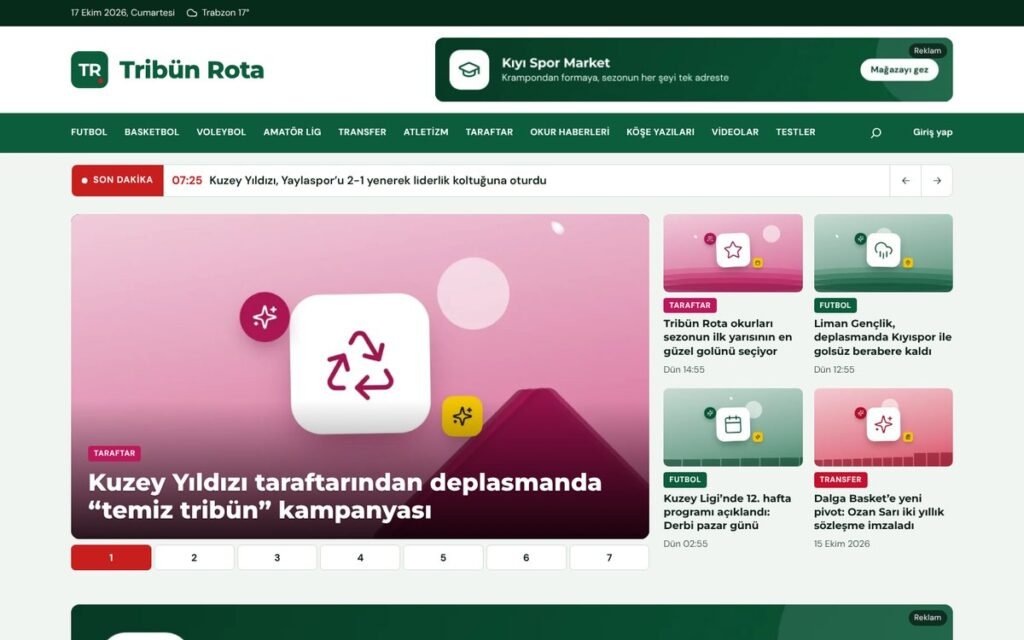
Task: Open the TESTLER menu item
Action: [x=795, y=132]
